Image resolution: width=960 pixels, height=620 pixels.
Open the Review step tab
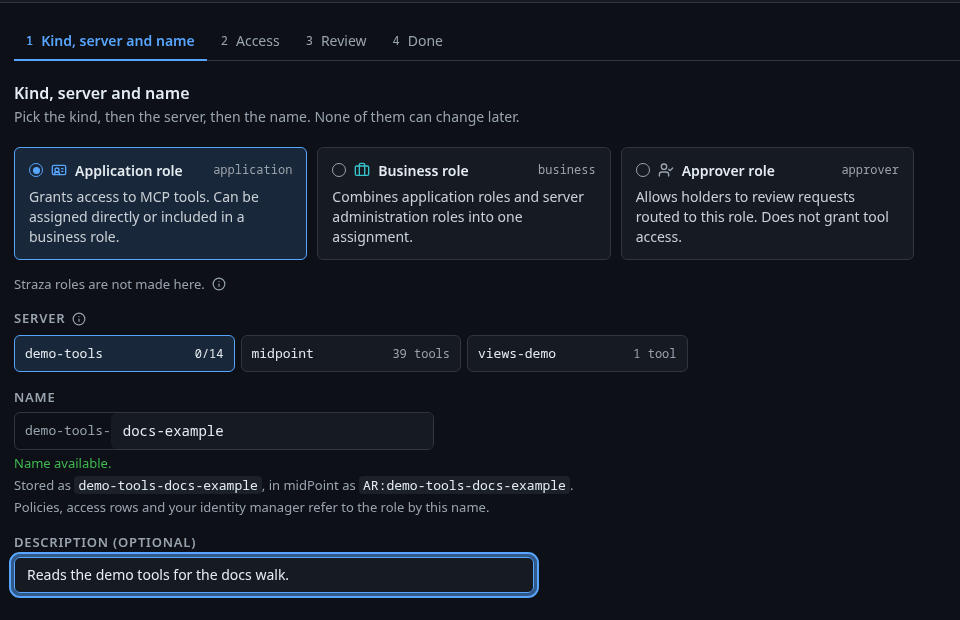tap(336, 41)
